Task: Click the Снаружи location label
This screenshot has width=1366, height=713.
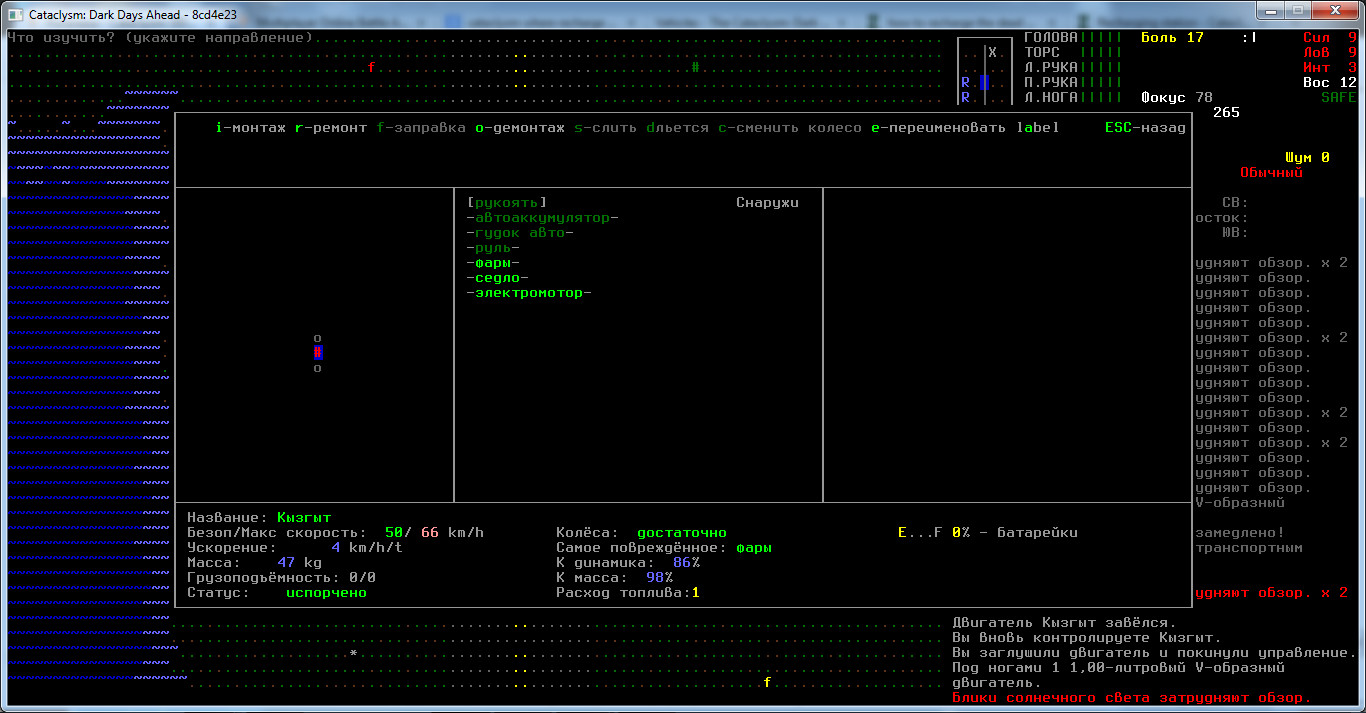Action: [x=767, y=202]
